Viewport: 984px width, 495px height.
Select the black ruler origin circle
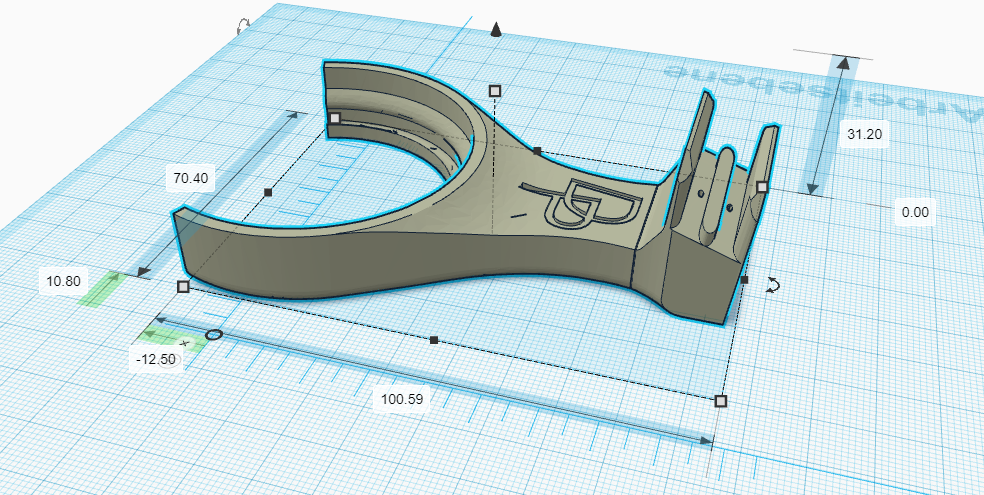click(213, 334)
